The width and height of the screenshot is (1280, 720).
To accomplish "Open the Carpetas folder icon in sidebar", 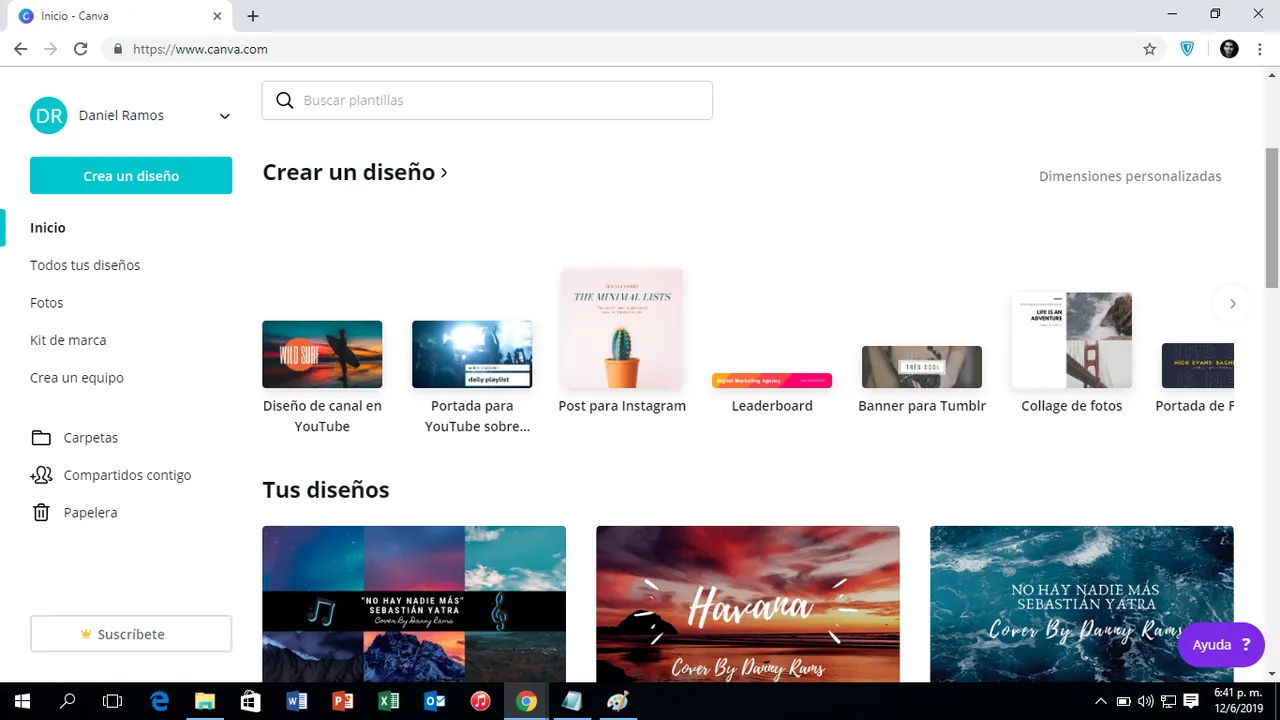I will click(41, 437).
